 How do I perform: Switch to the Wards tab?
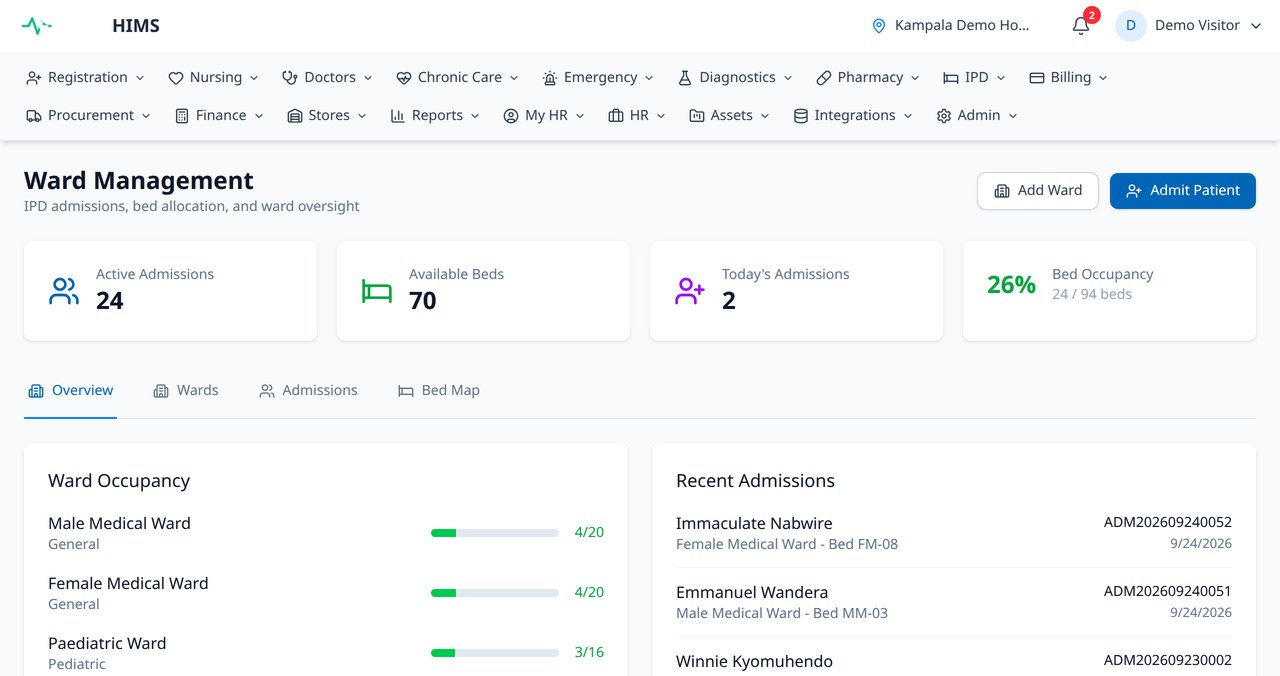click(186, 391)
